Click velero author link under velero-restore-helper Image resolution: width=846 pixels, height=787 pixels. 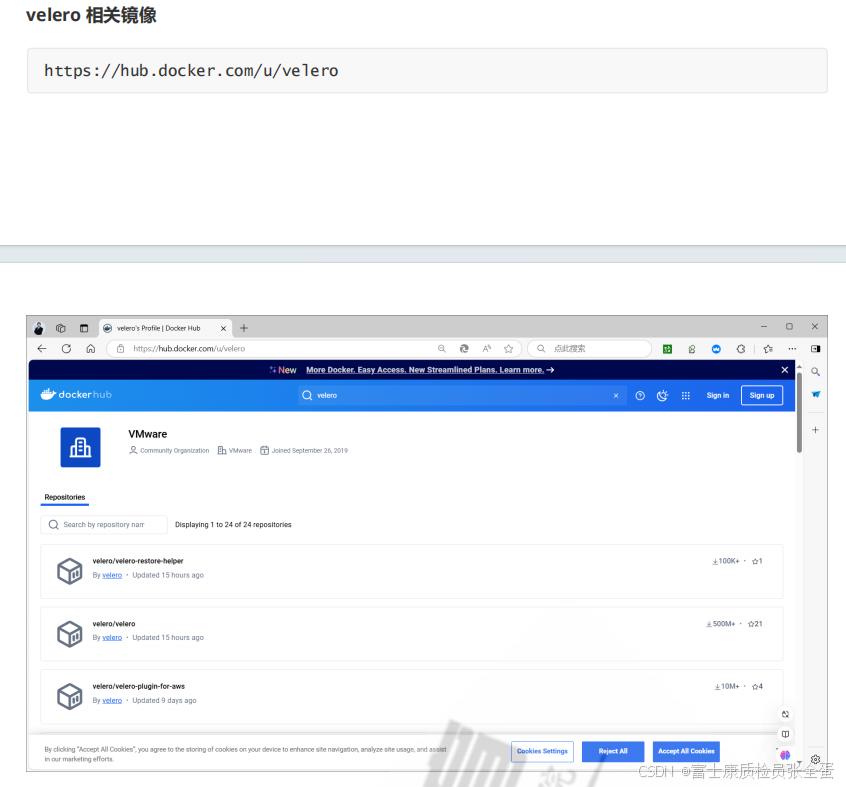(x=112, y=575)
